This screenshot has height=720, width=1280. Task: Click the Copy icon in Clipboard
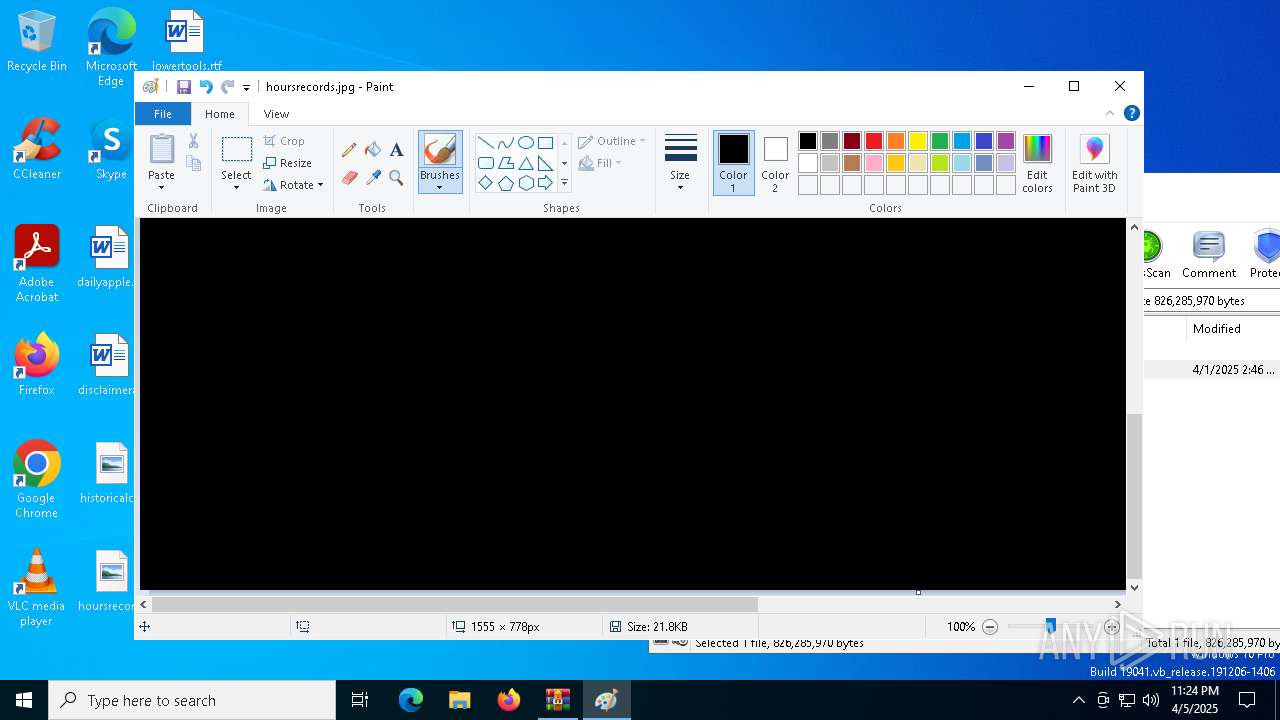click(193, 163)
